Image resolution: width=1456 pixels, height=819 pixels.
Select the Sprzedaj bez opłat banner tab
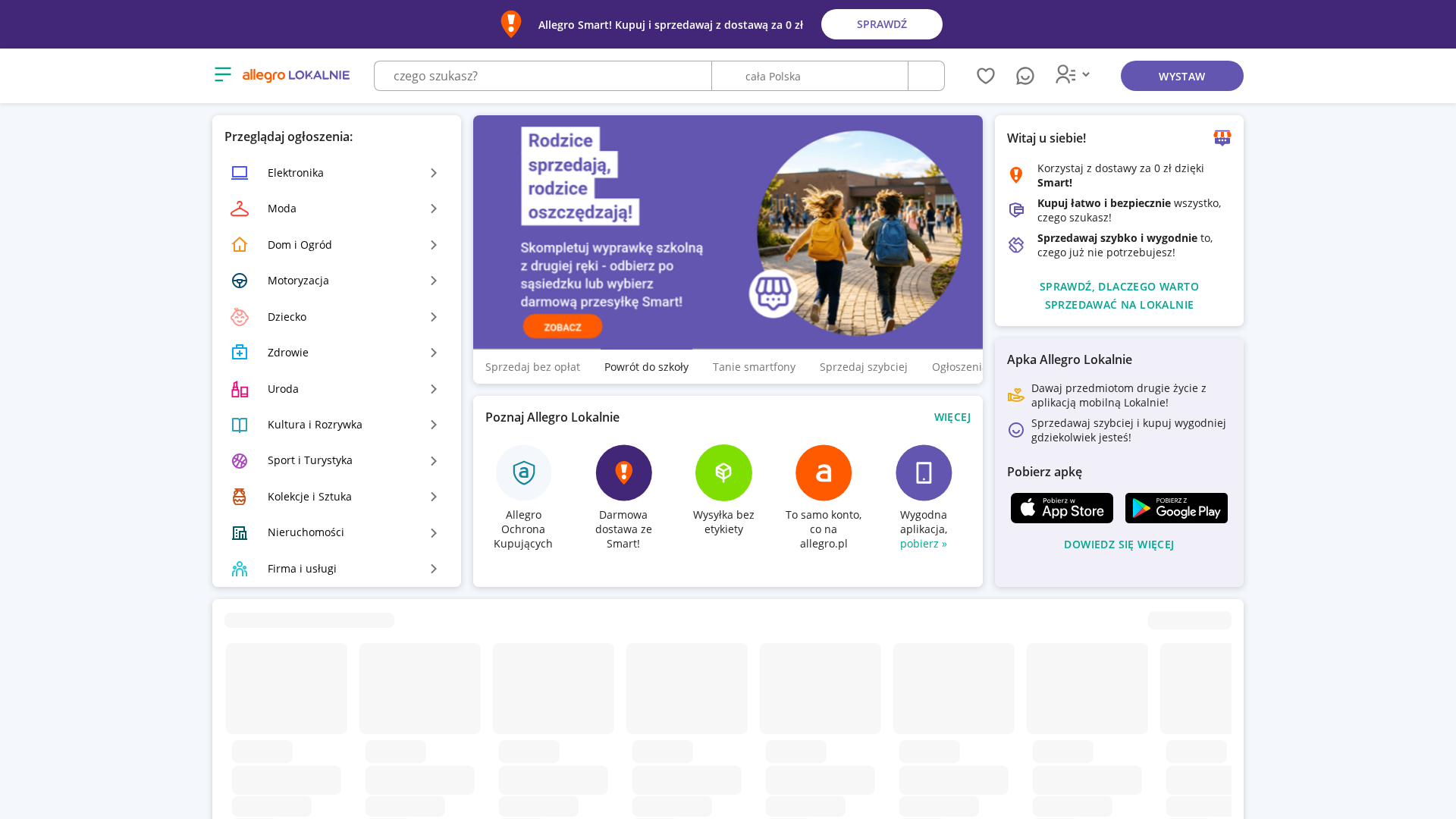pos(532,367)
